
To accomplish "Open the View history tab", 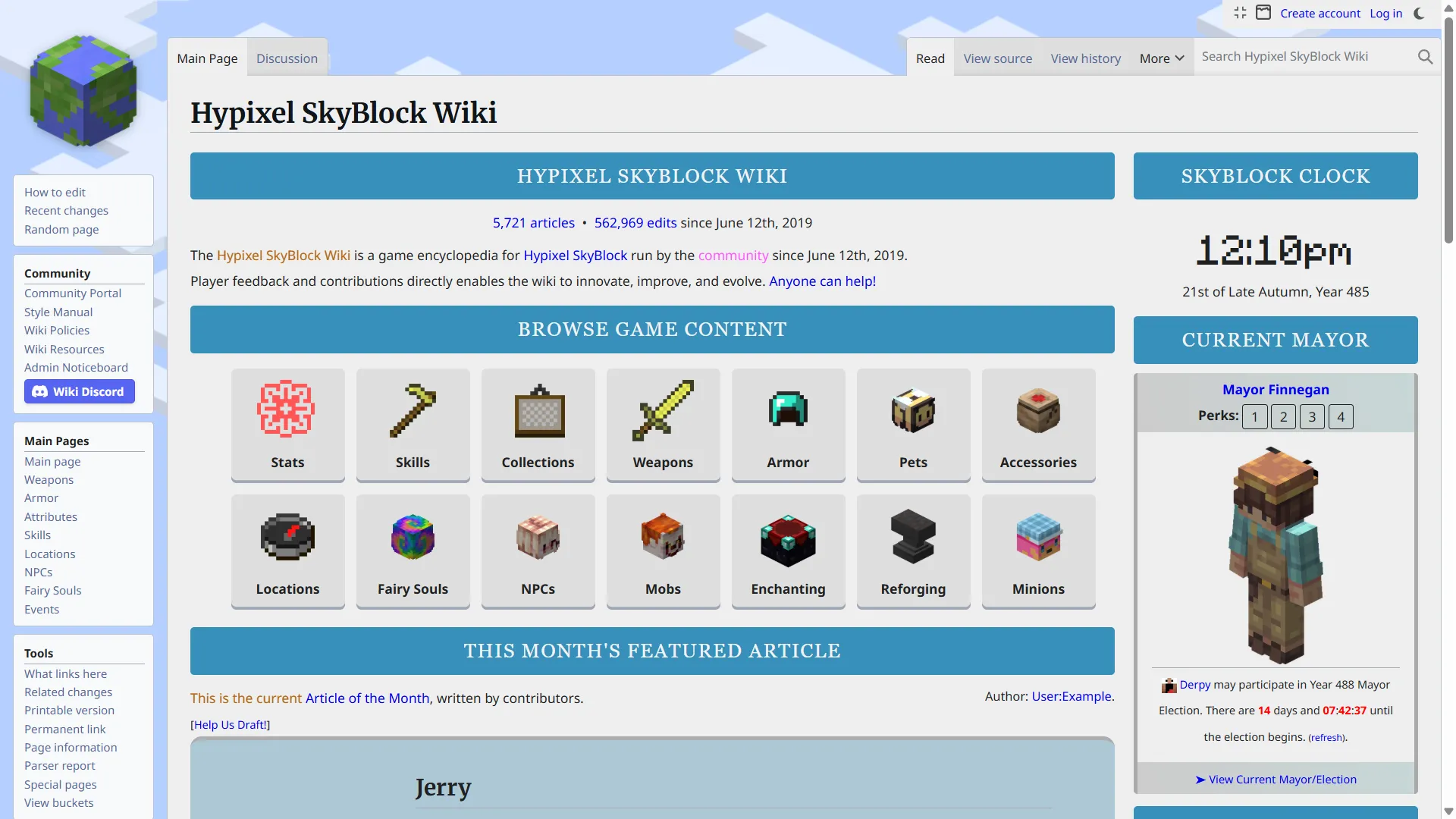I will 1085,58.
